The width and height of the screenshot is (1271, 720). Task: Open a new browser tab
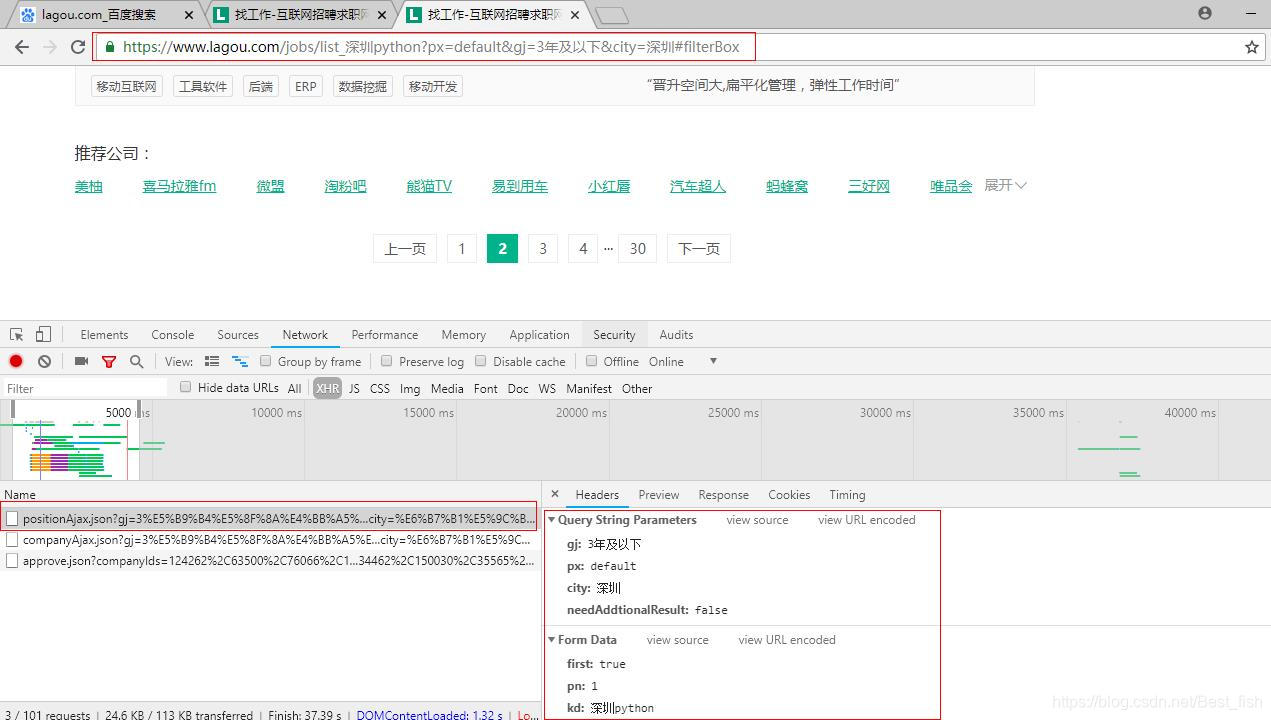point(611,15)
